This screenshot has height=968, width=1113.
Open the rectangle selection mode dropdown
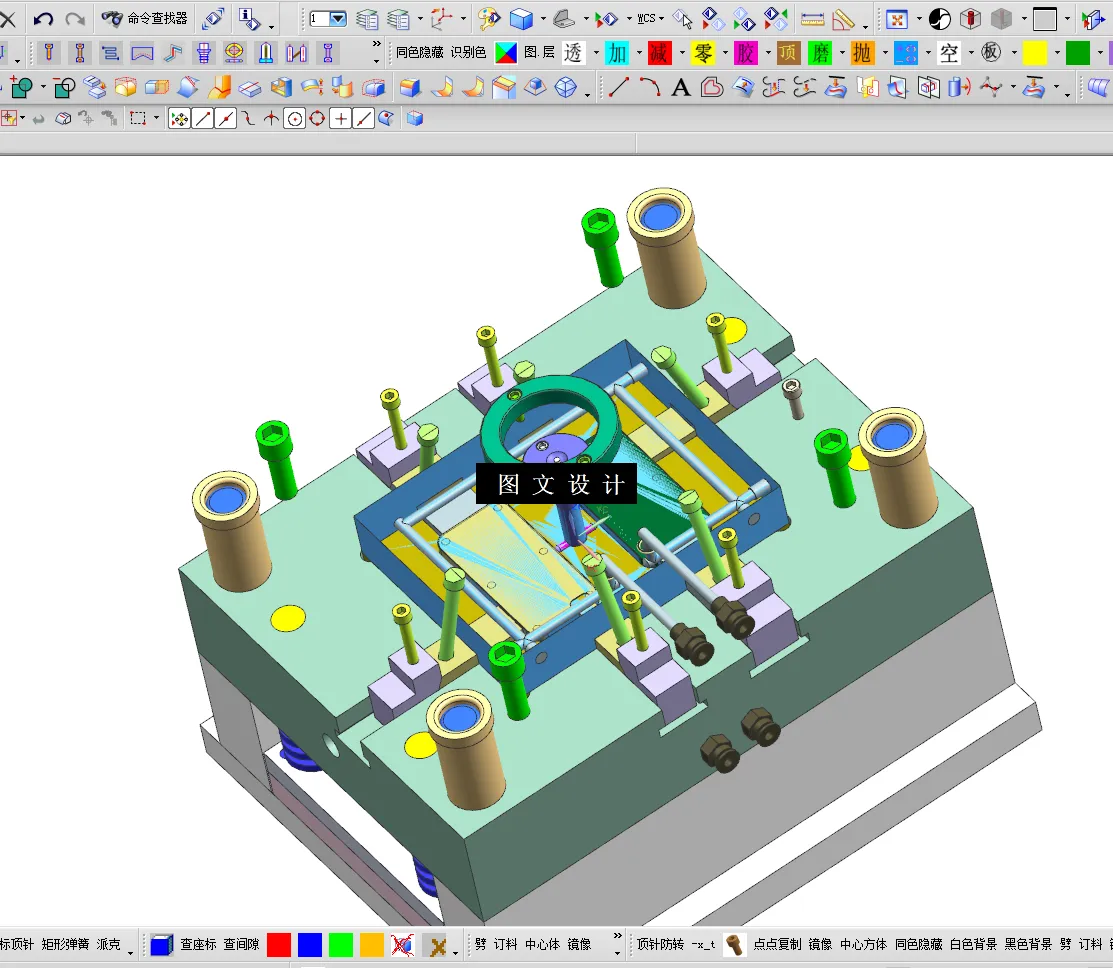pos(156,119)
